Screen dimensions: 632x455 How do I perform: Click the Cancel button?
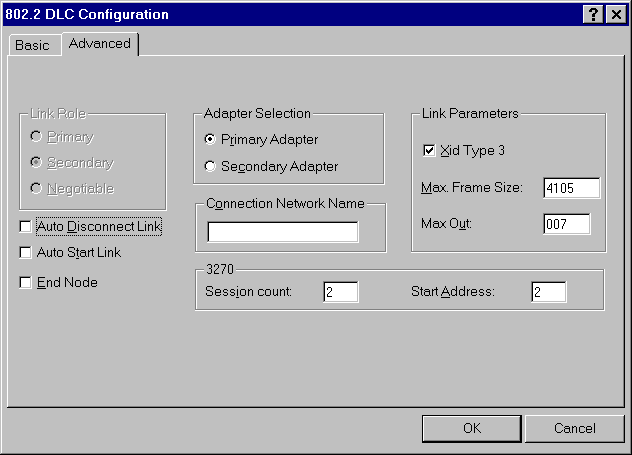(x=575, y=428)
